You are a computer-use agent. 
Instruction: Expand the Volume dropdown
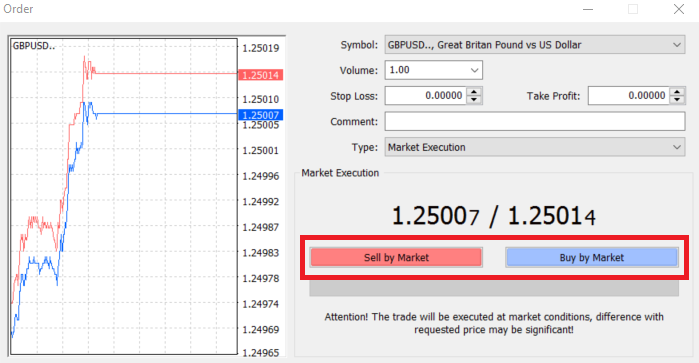(474, 70)
